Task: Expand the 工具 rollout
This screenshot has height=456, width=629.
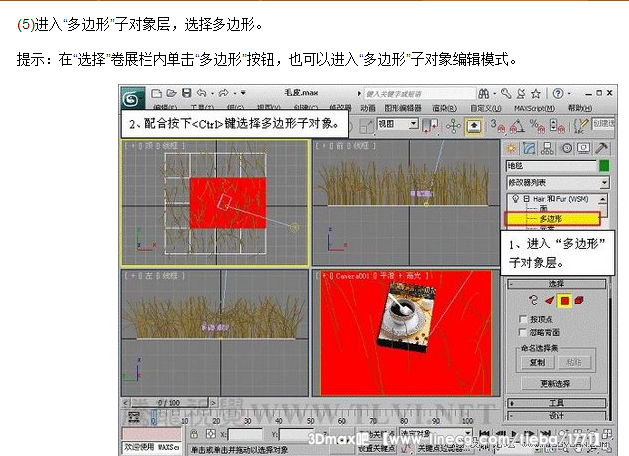Action: tap(557, 403)
